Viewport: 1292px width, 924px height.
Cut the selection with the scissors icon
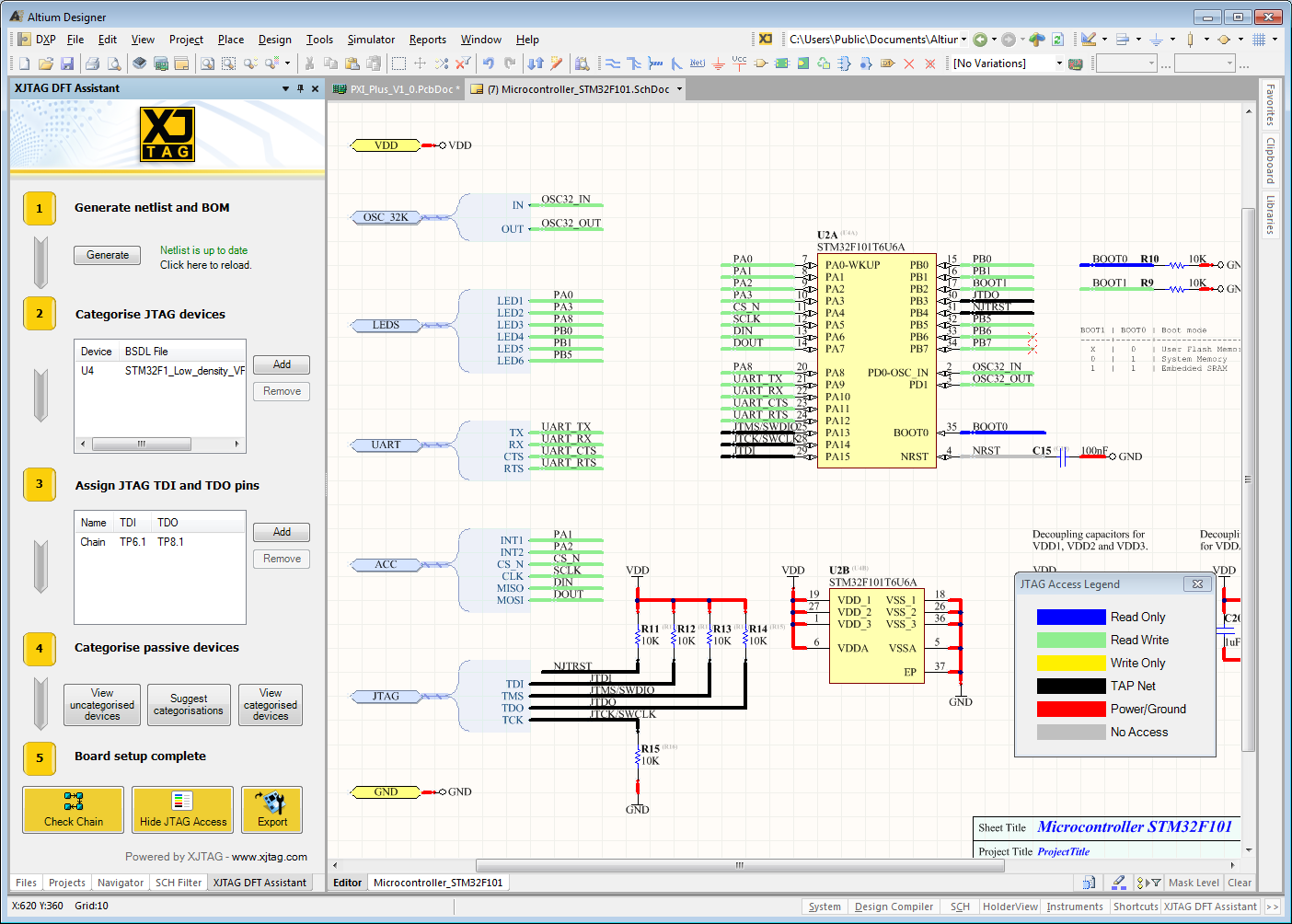pos(309,64)
